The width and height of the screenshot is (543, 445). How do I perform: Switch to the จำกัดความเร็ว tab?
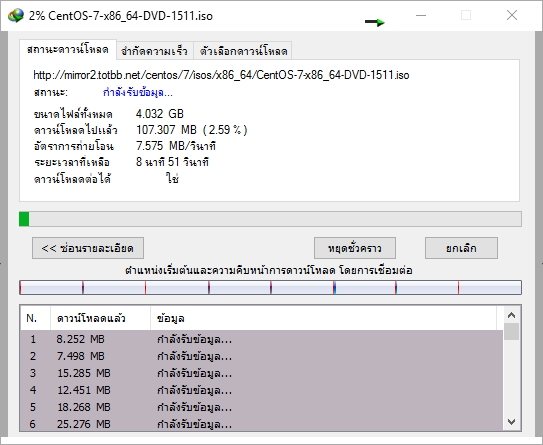tap(154, 51)
